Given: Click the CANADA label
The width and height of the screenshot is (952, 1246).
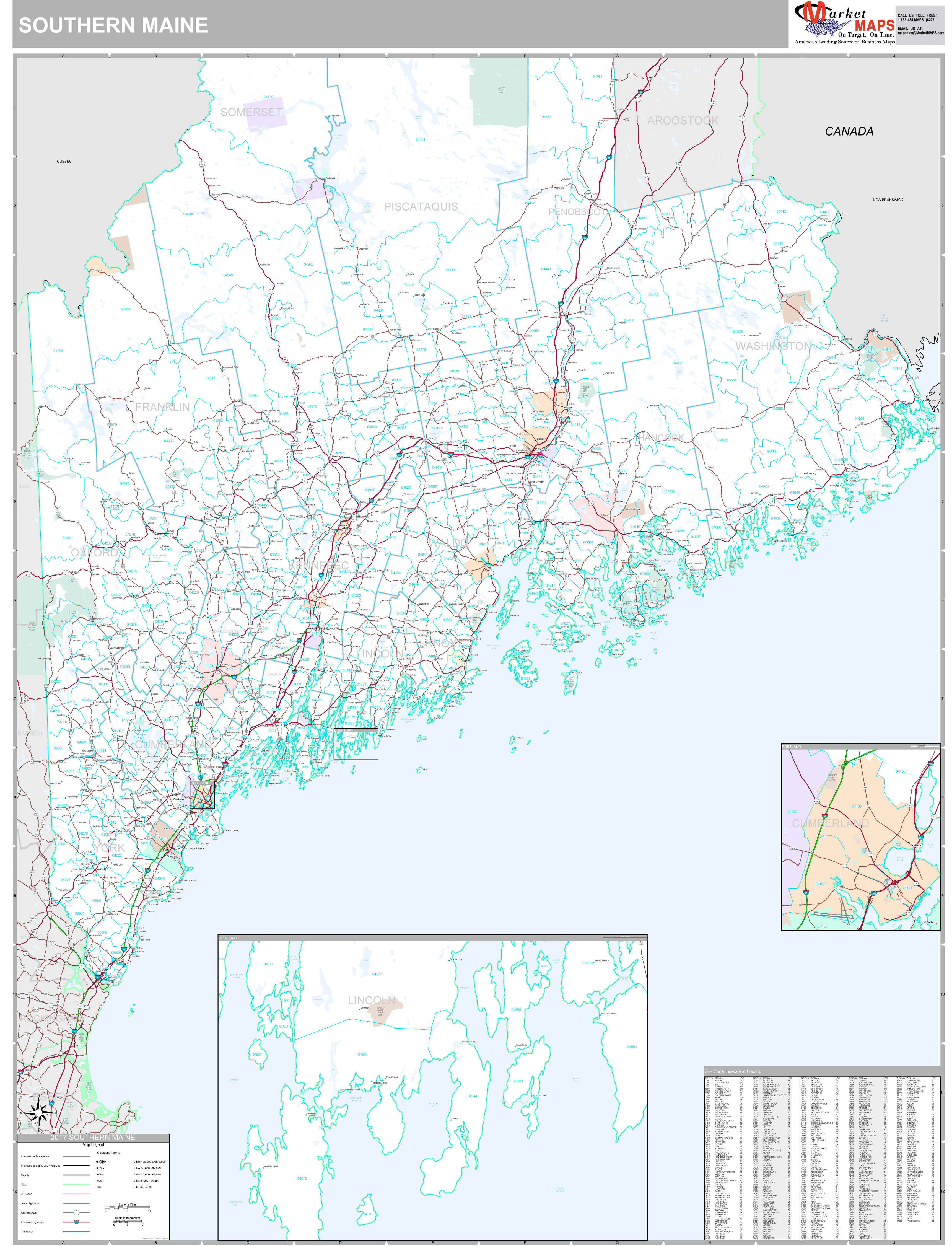Looking at the screenshot, I should (849, 131).
